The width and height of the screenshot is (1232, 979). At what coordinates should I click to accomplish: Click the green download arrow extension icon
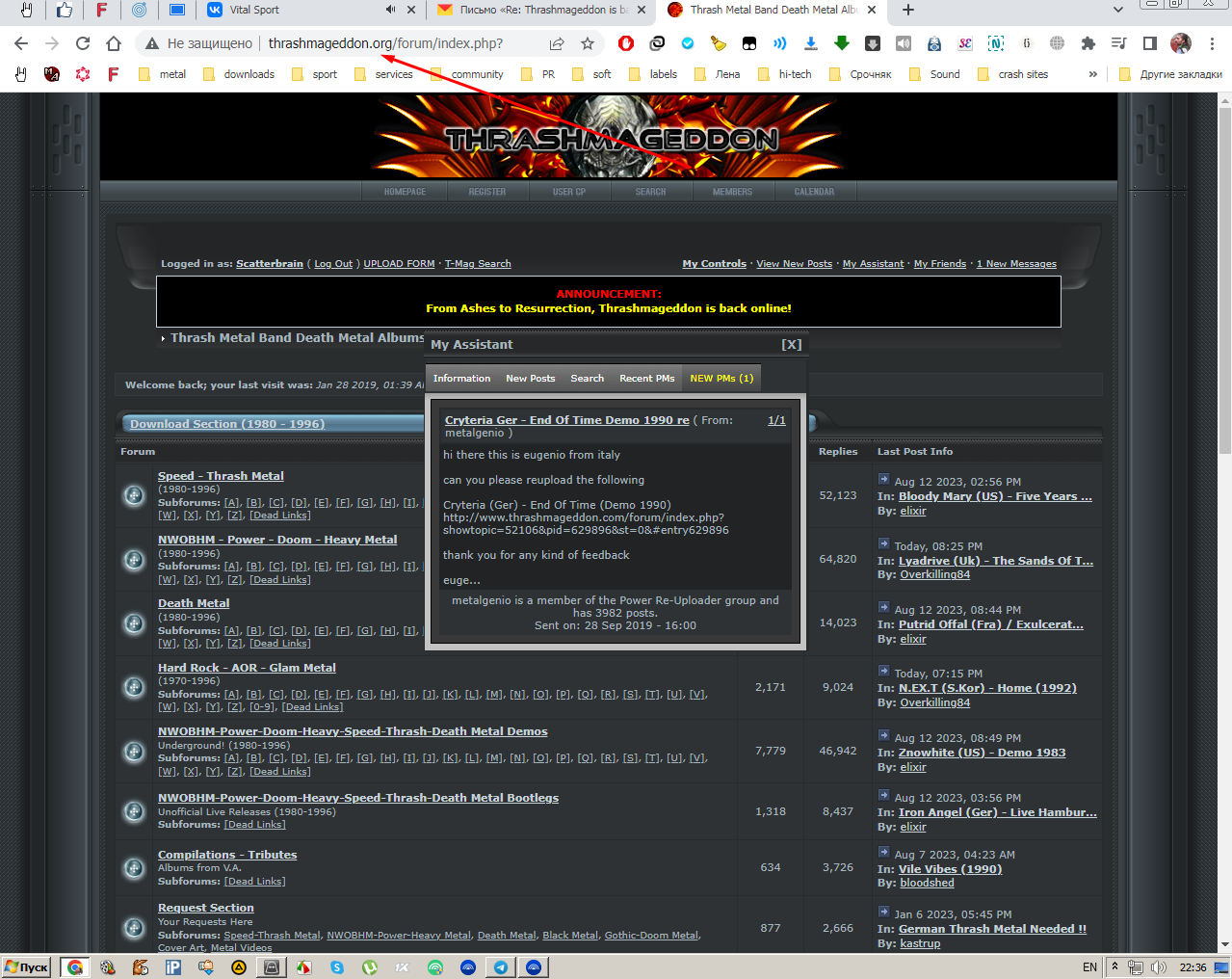pyautogui.click(x=842, y=43)
